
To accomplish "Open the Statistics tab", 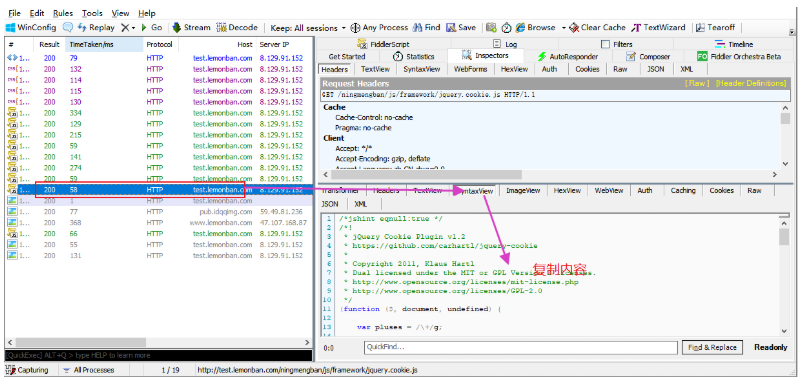I will tap(413, 56).
